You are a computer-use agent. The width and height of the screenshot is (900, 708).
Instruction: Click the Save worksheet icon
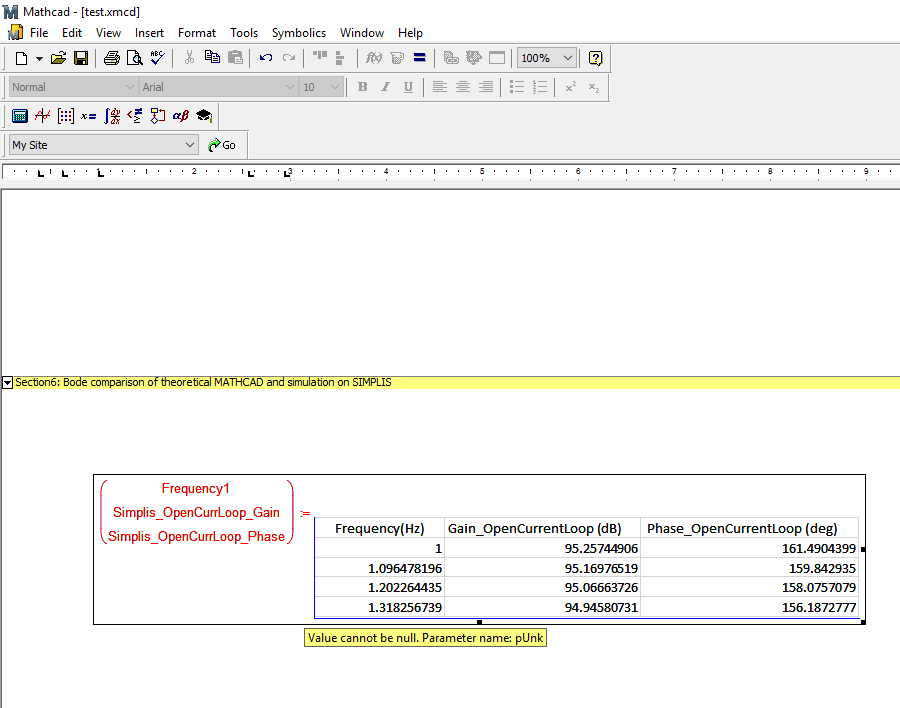(x=81, y=58)
